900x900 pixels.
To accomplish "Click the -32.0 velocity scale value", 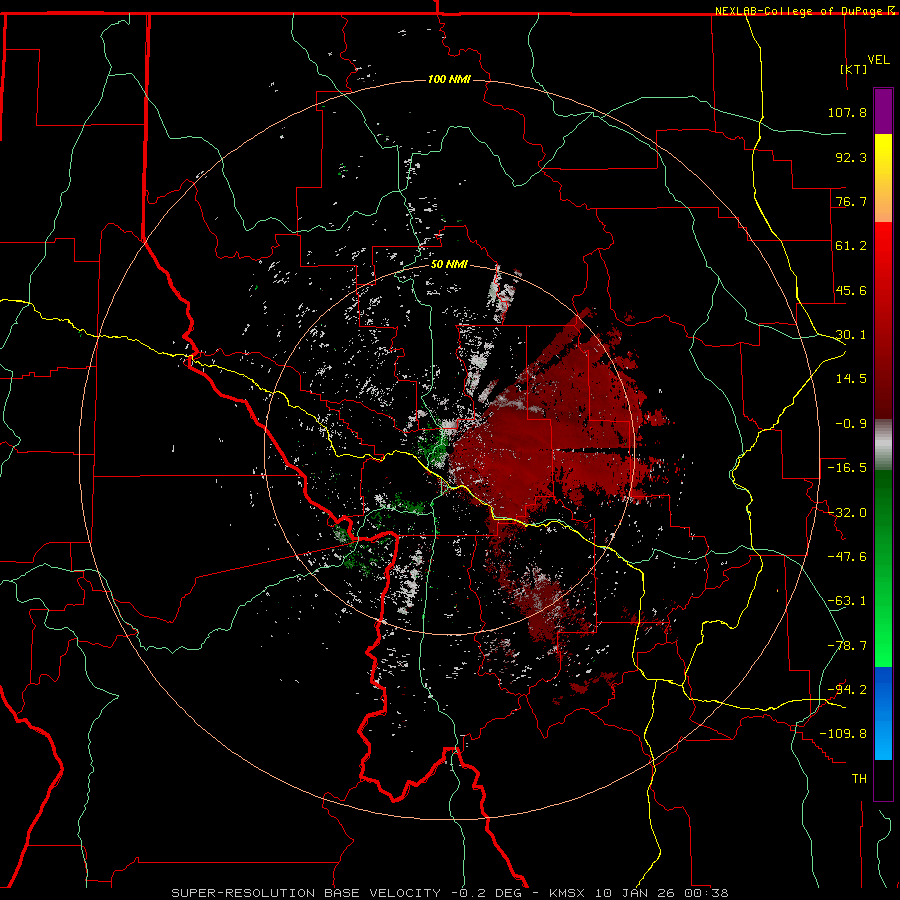I will (847, 513).
